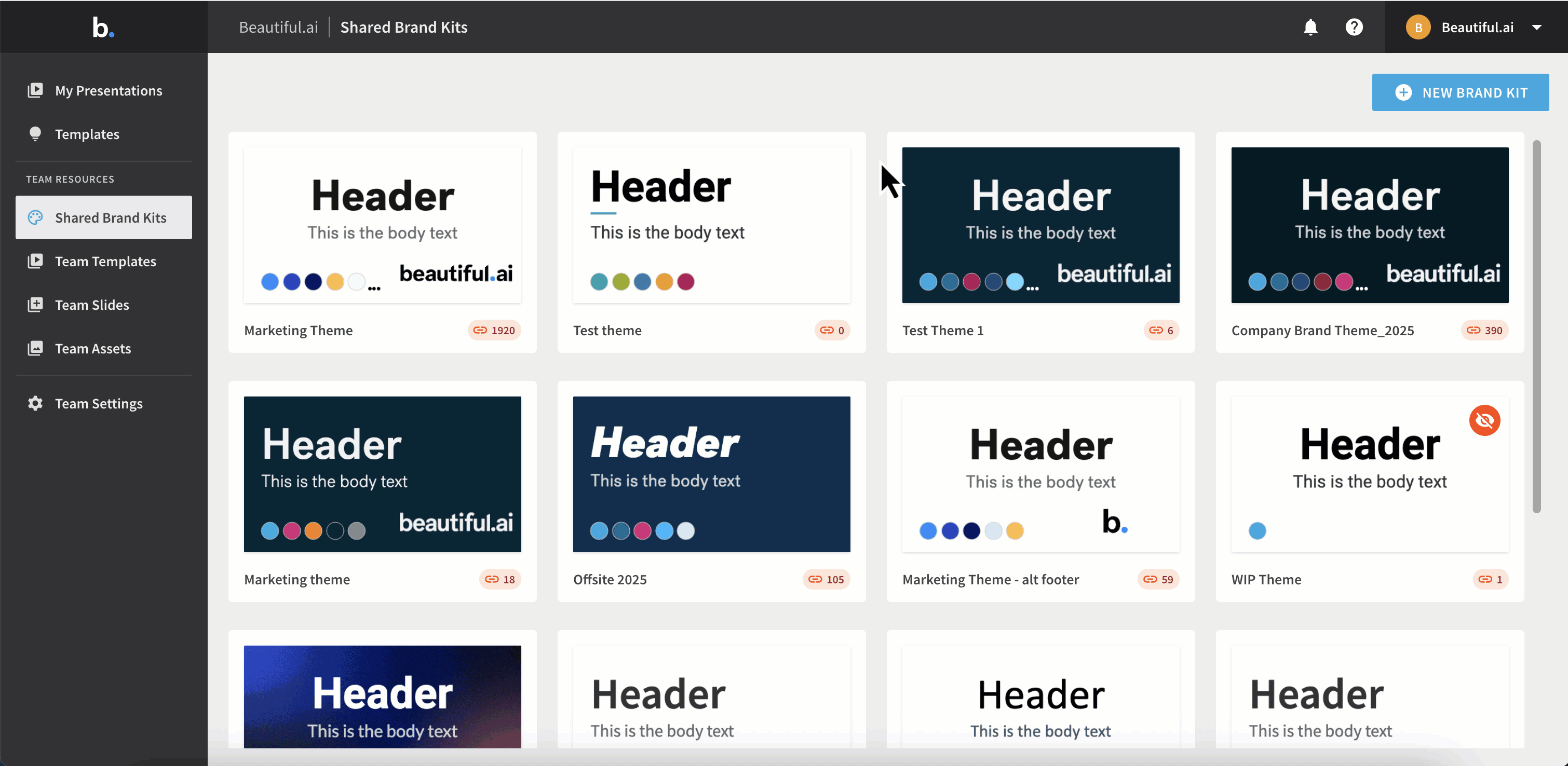Viewport: 1568px width, 766px height.
Task: Select Shared Brand Kits in sidebar
Action: [x=103, y=217]
